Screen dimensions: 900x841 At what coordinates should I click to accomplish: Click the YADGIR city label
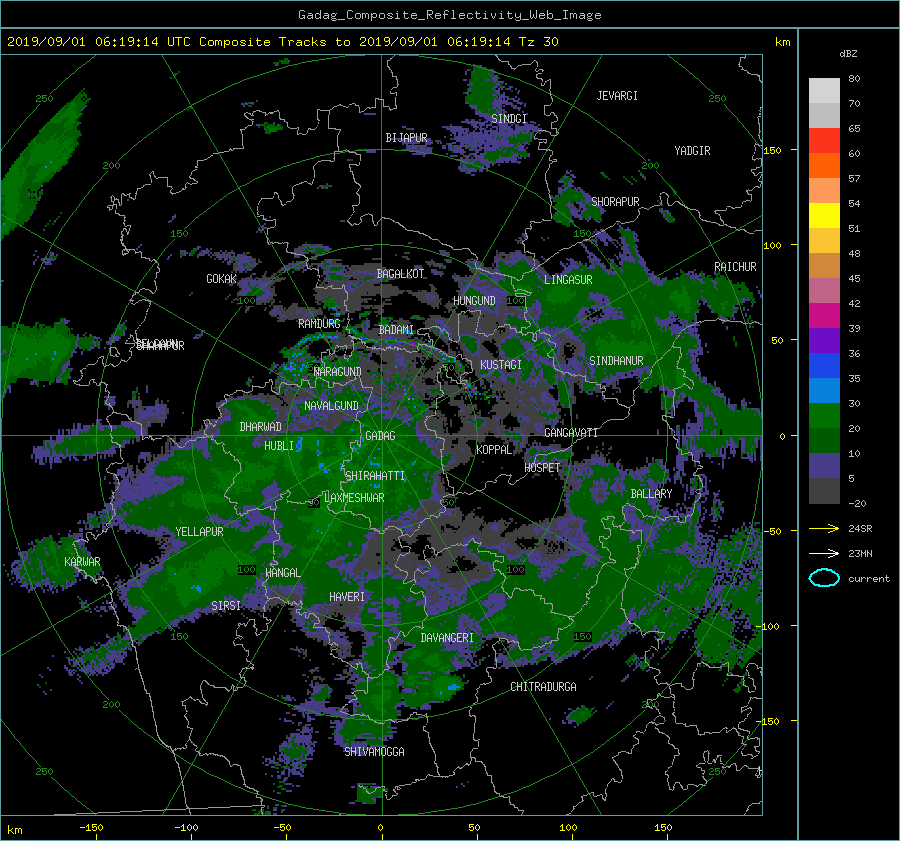692,151
